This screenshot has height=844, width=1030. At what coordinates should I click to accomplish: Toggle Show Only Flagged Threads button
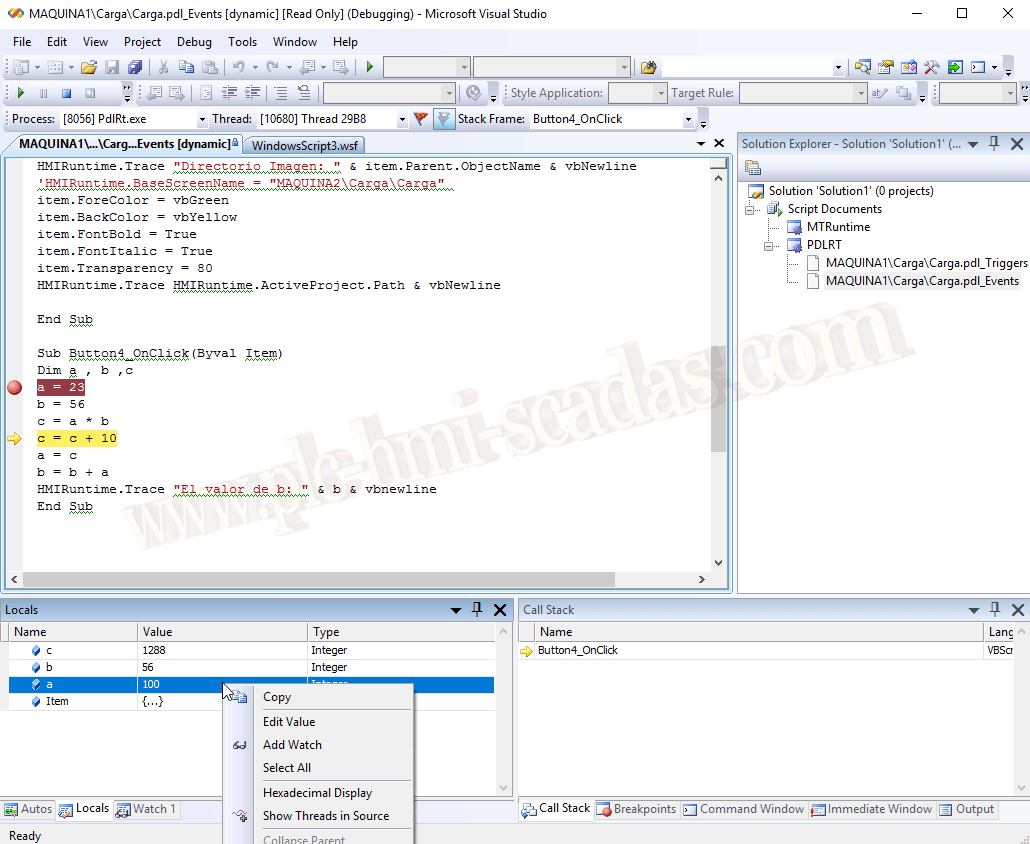click(x=443, y=119)
